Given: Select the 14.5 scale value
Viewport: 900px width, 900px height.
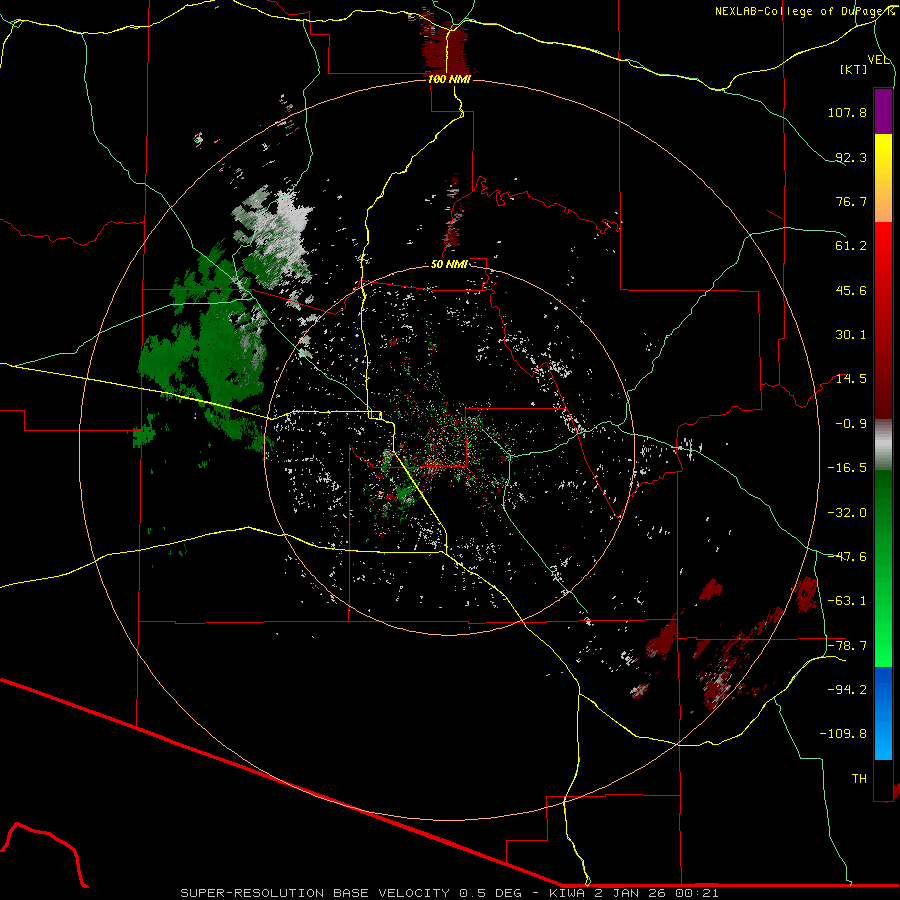Looking at the screenshot, I should 851,379.
